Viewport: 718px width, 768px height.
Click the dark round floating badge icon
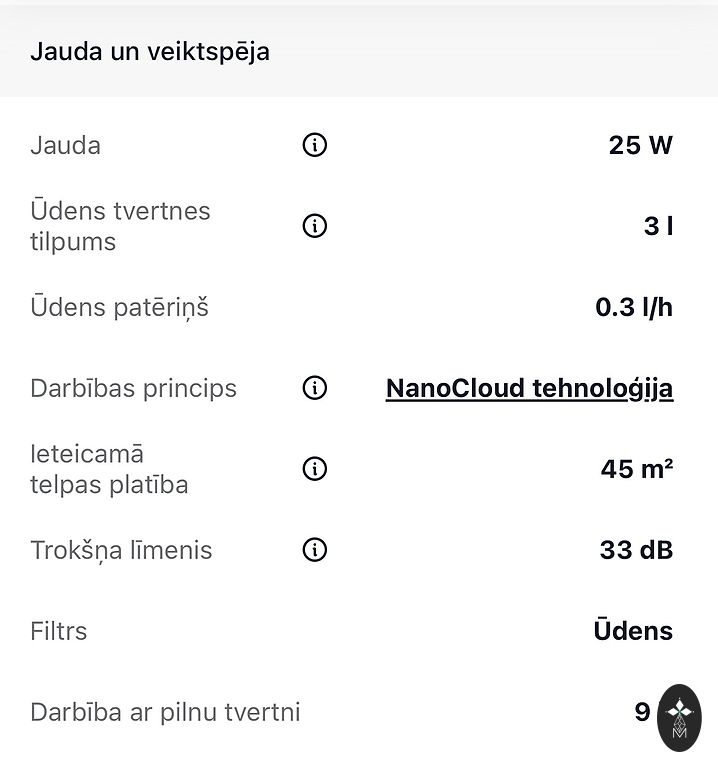coord(680,718)
